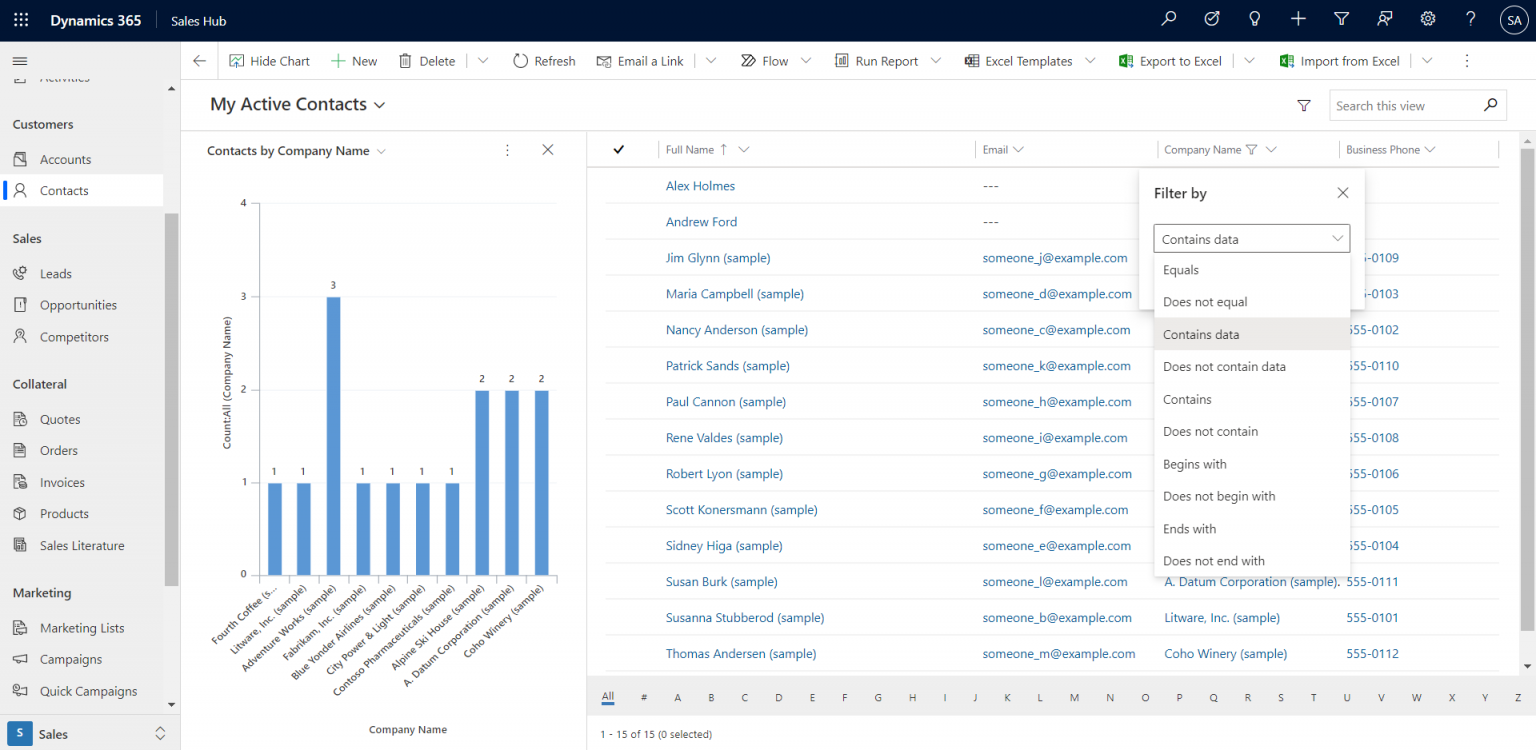Click the Adventure Works bar in the chart
Viewport: 1536px width, 750px height.
[333, 436]
